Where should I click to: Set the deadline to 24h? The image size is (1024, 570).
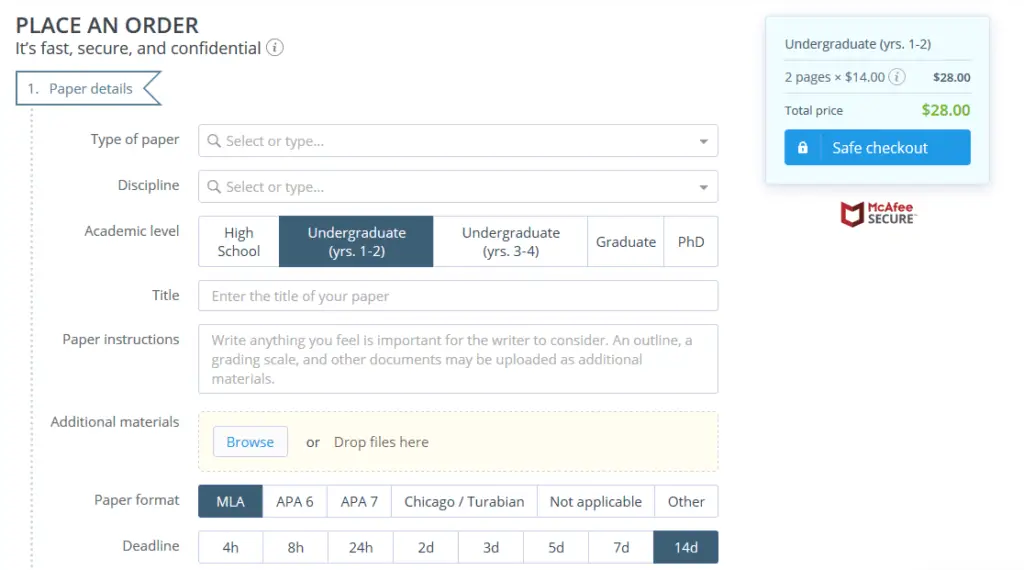[361, 548]
